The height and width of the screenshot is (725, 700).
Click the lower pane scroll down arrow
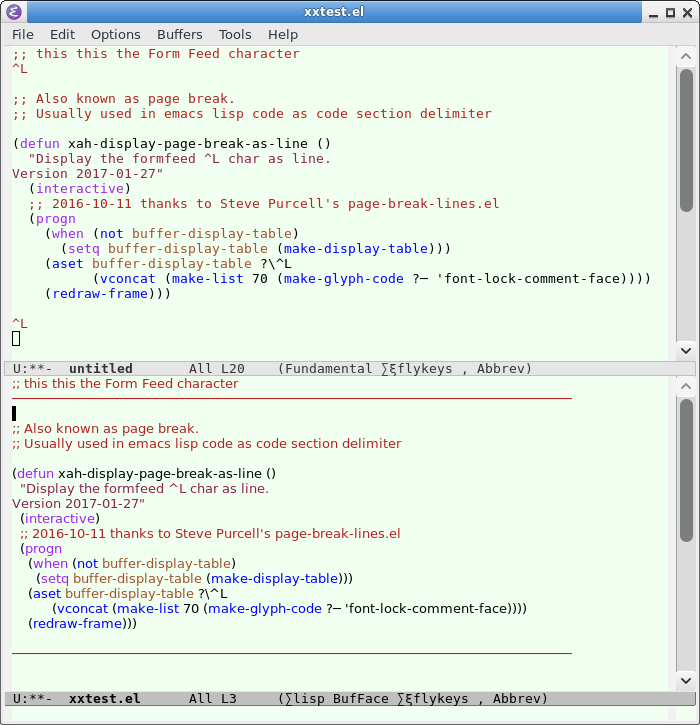pos(686,681)
